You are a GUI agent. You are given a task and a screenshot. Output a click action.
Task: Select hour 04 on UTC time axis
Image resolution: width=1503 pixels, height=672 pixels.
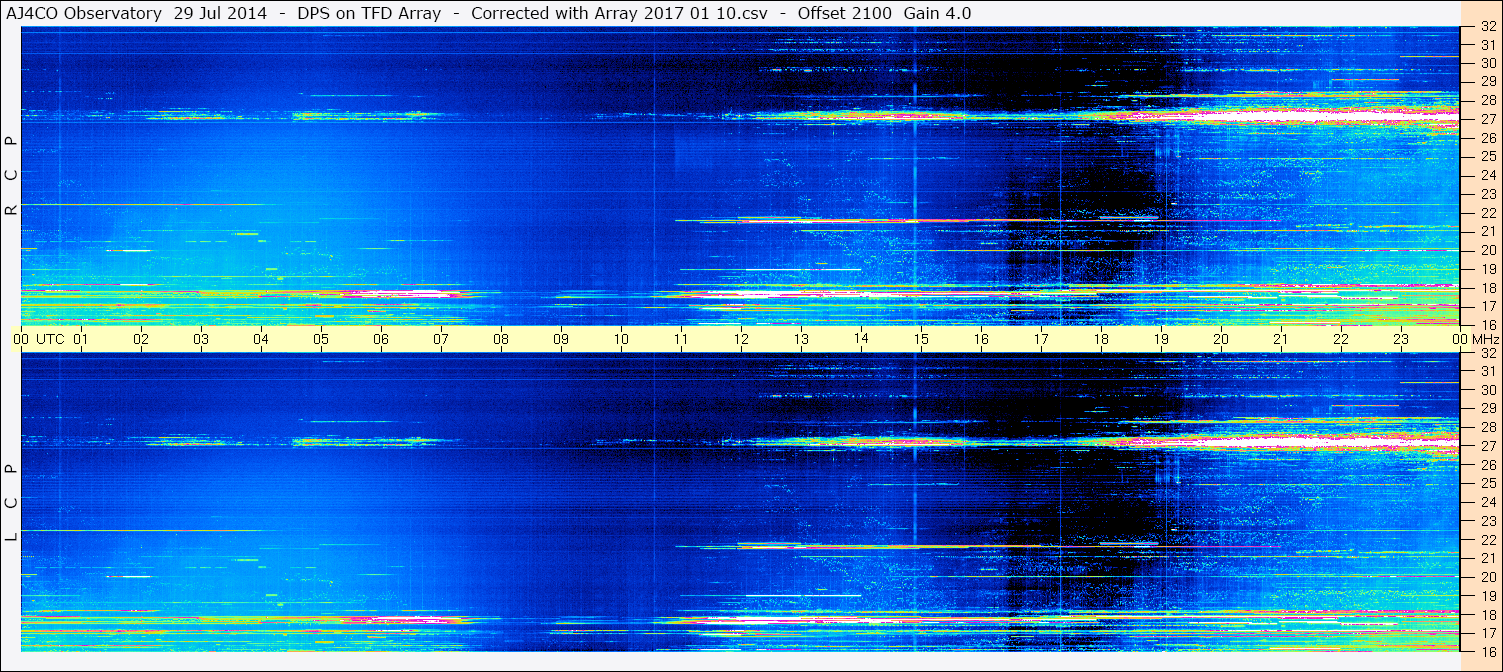(x=261, y=339)
